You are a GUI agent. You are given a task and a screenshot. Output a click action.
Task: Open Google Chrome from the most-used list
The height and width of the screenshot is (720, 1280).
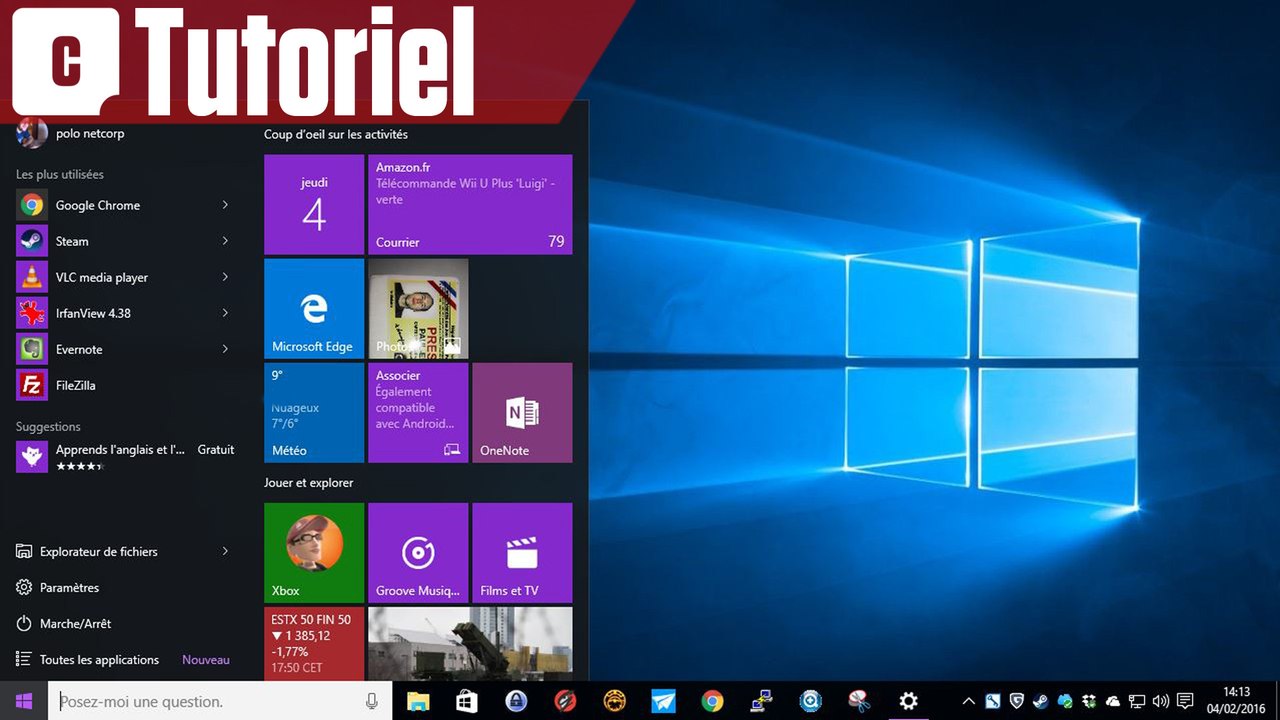(x=124, y=205)
